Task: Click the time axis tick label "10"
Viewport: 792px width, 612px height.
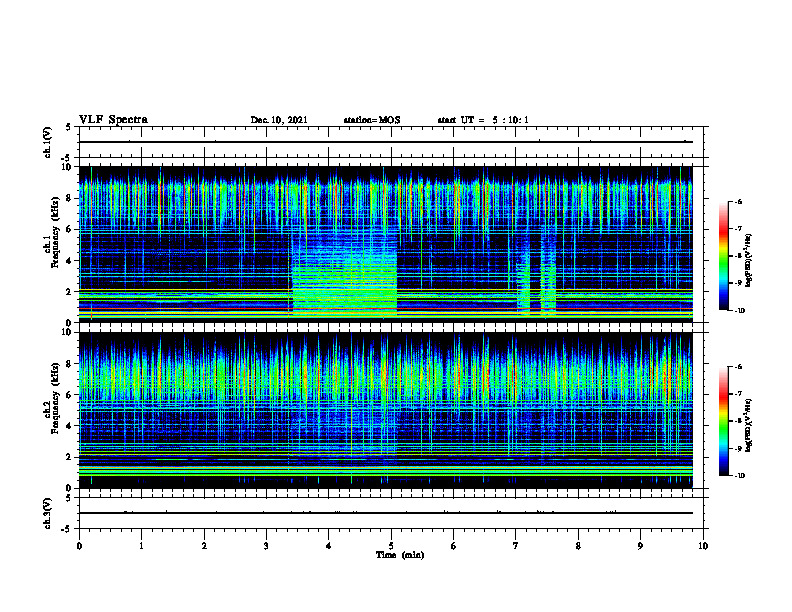Action: tap(703, 546)
